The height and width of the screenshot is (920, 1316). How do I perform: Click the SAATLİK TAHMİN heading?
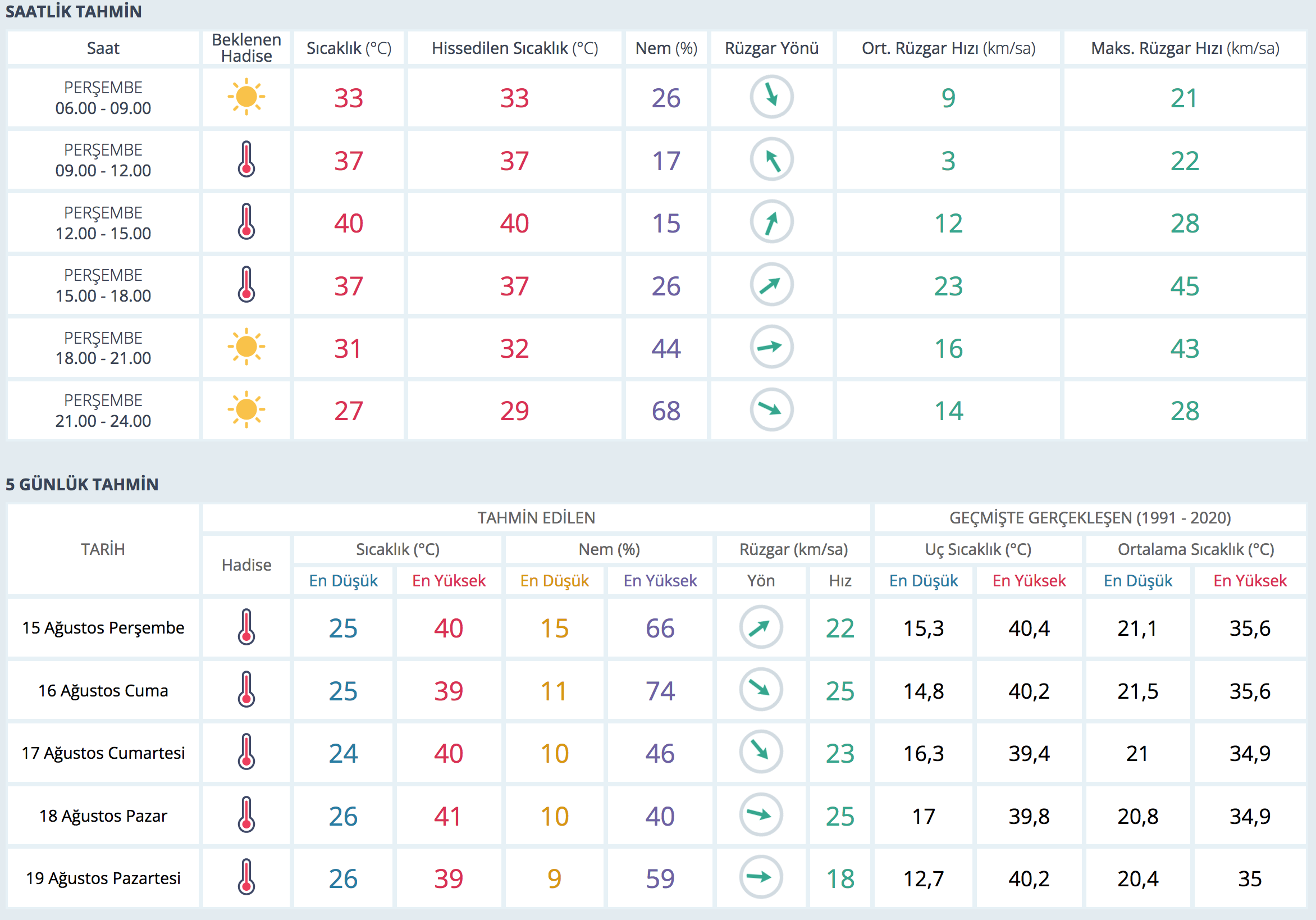pos(74,11)
